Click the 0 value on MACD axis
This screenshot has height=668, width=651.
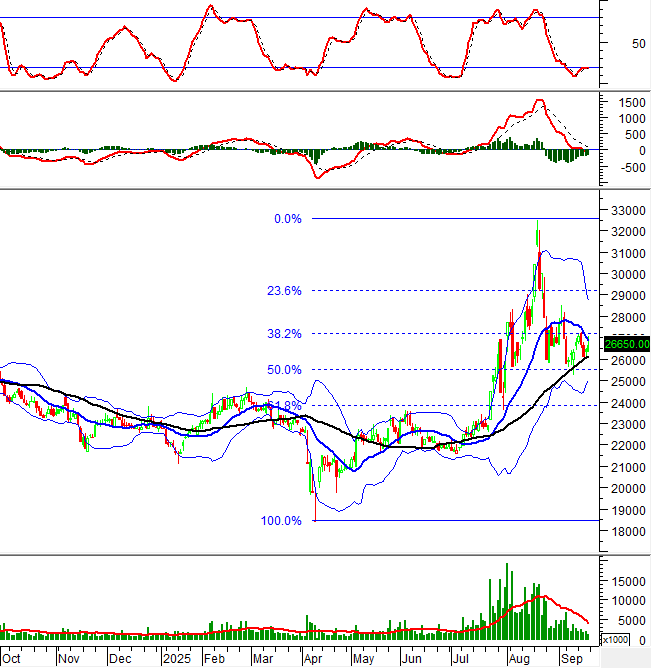coord(642,151)
